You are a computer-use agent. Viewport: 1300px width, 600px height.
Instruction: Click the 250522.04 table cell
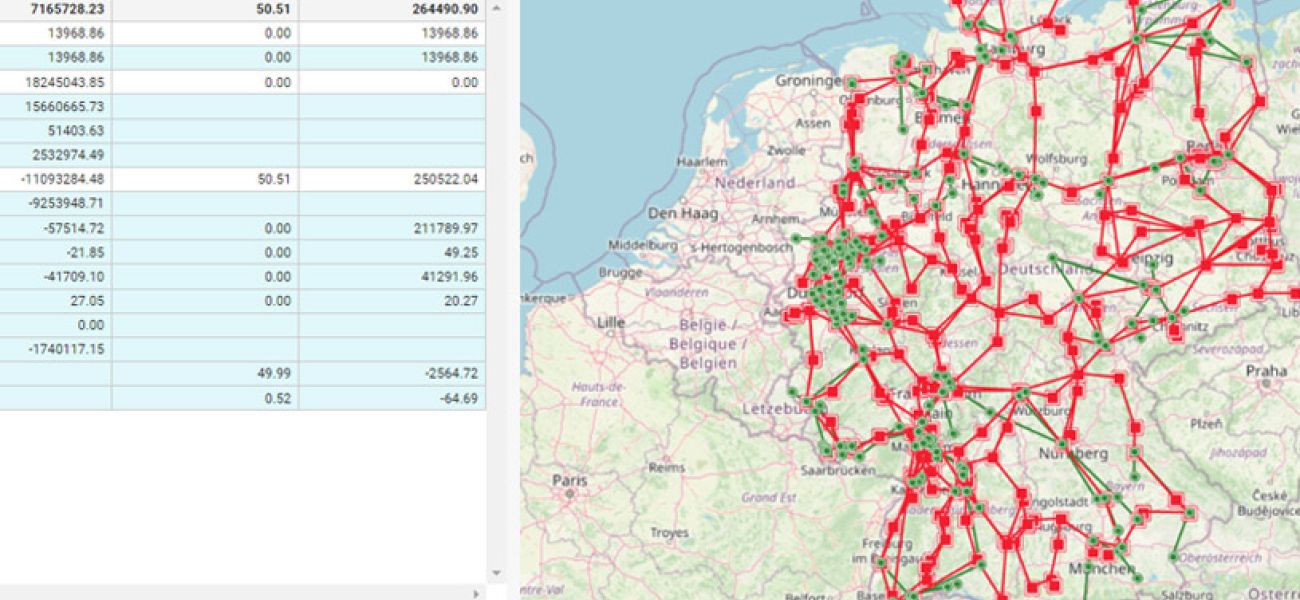point(392,179)
